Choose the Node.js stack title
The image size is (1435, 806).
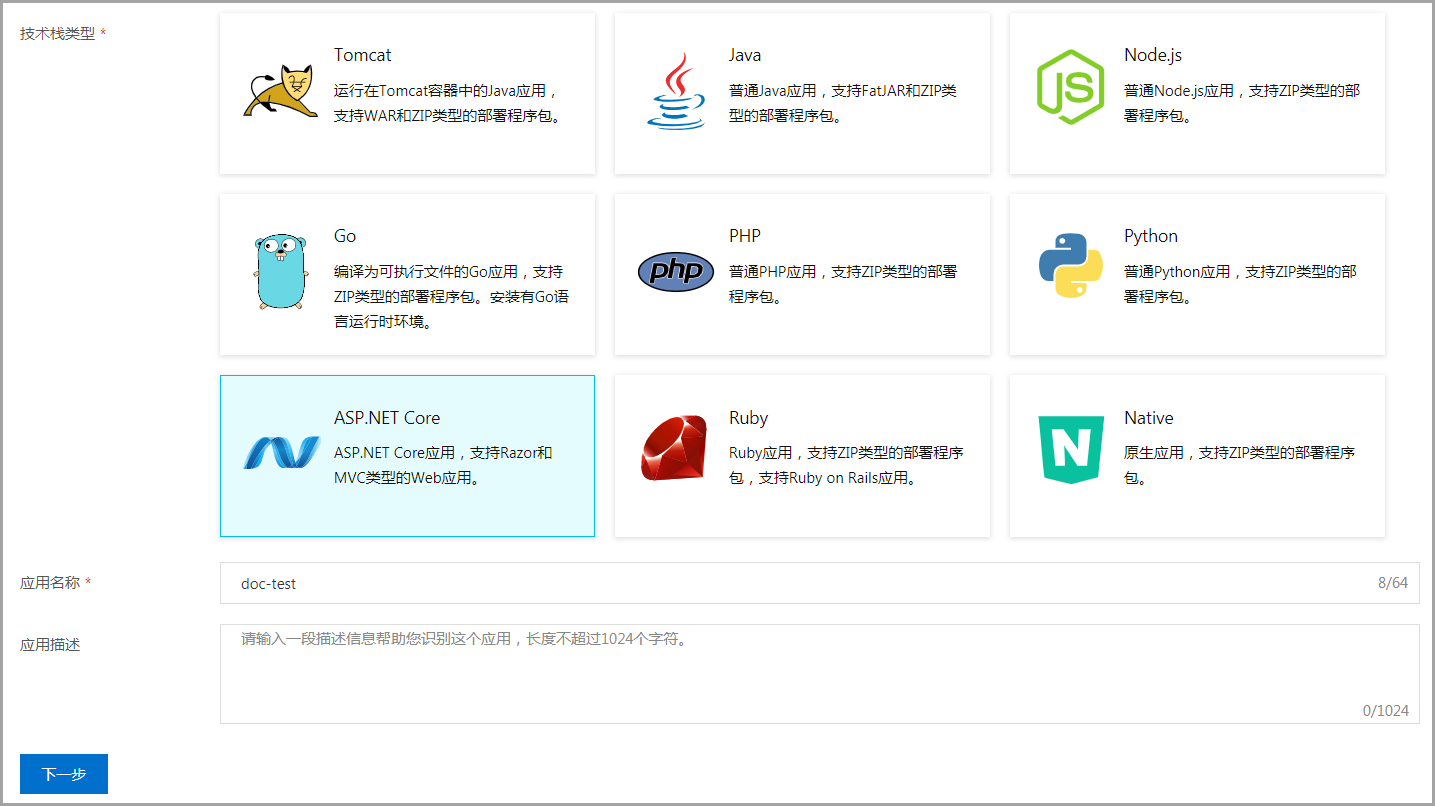(1153, 55)
